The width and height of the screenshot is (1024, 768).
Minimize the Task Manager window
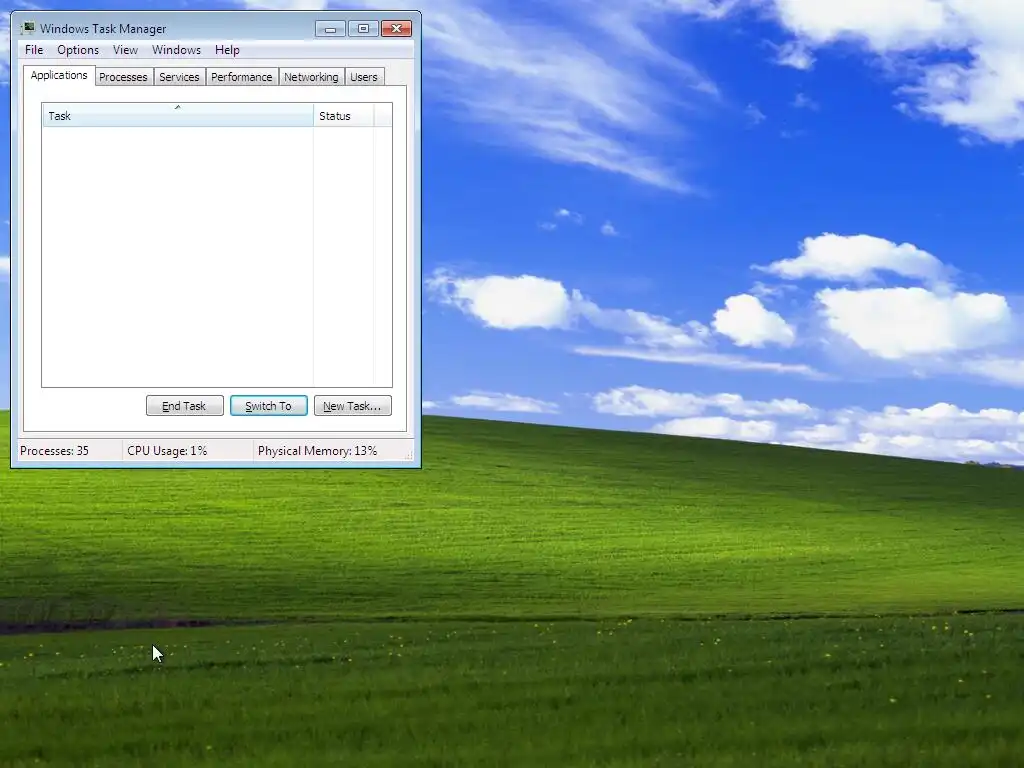[x=330, y=29]
